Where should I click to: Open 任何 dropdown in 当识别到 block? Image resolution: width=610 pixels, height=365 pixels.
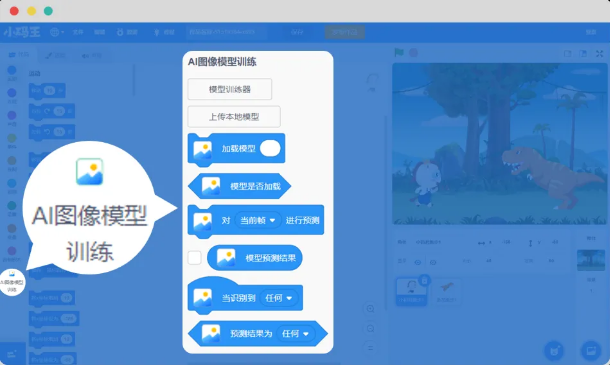click(x=279, y=298)
